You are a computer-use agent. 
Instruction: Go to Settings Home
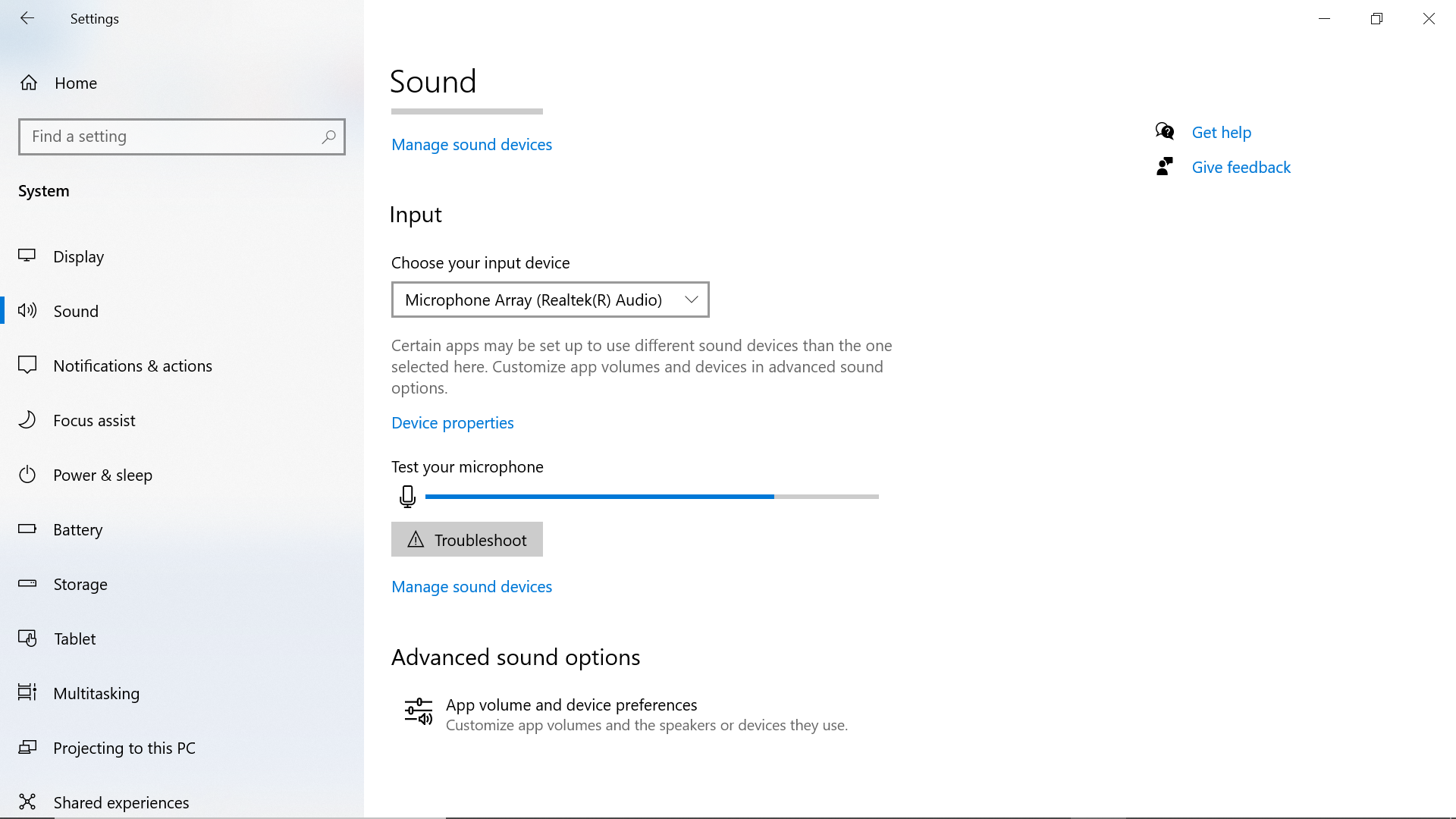[182, 83]
